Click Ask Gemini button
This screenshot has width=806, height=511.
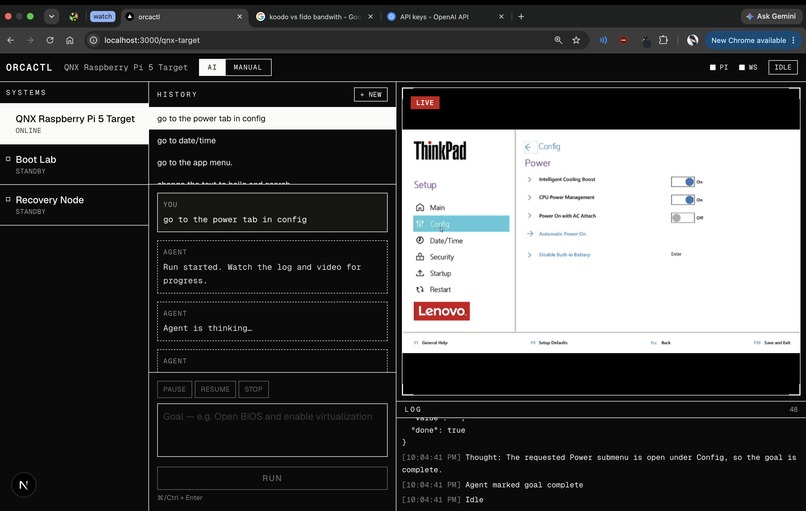coord(771,16)
